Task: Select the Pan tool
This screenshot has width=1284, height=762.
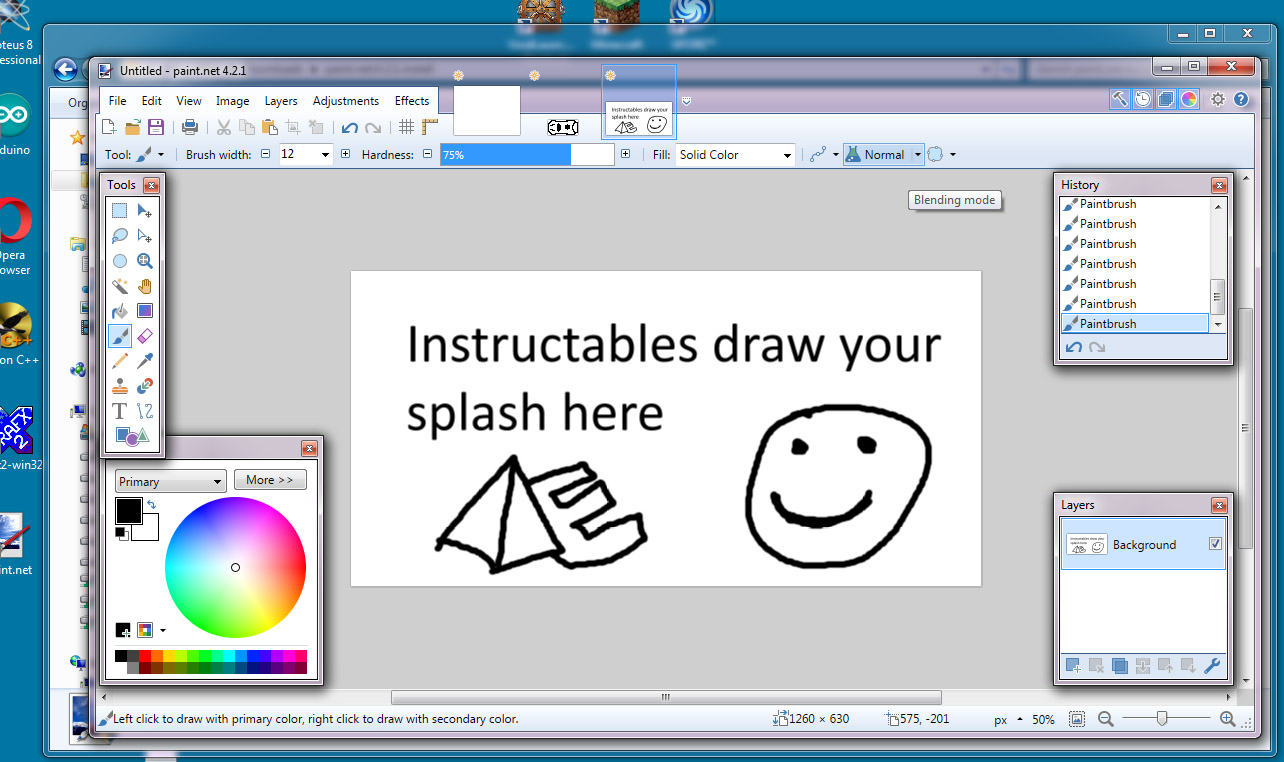Action: coord(145,285)
